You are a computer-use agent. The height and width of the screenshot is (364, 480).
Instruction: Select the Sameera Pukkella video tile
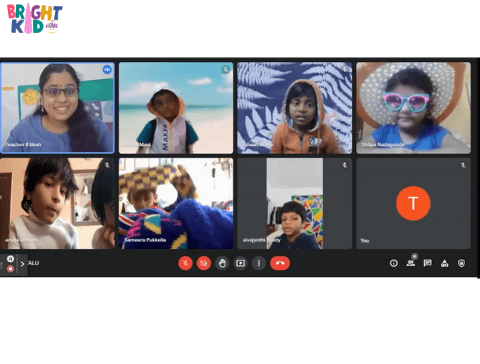click(x=176, y=203)
